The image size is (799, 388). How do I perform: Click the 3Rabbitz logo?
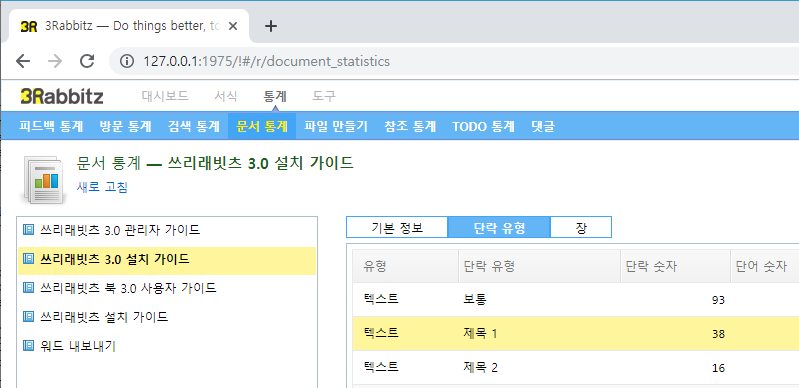(62, 96)
